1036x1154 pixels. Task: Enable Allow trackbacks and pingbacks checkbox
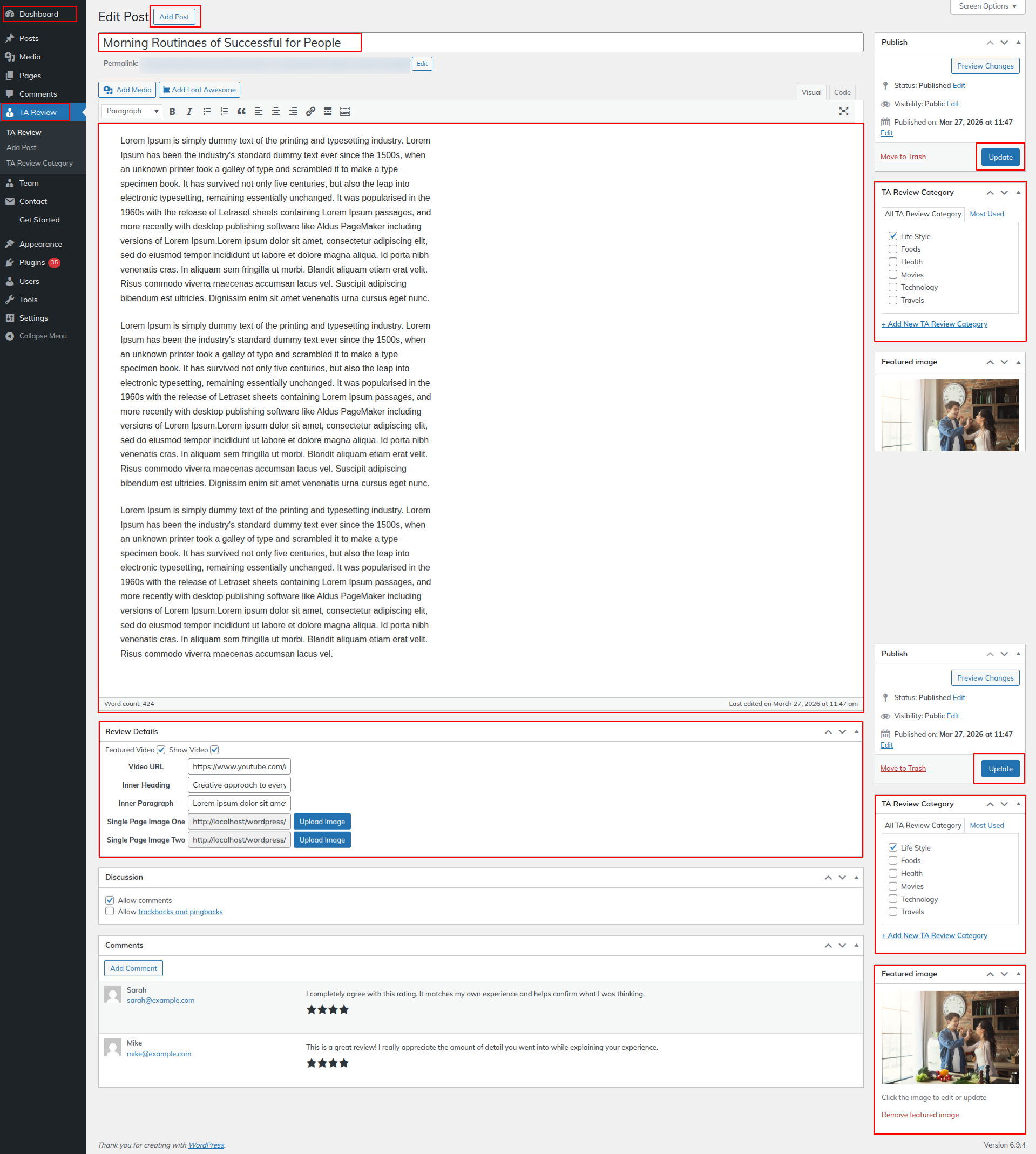[x=110, y=912]
